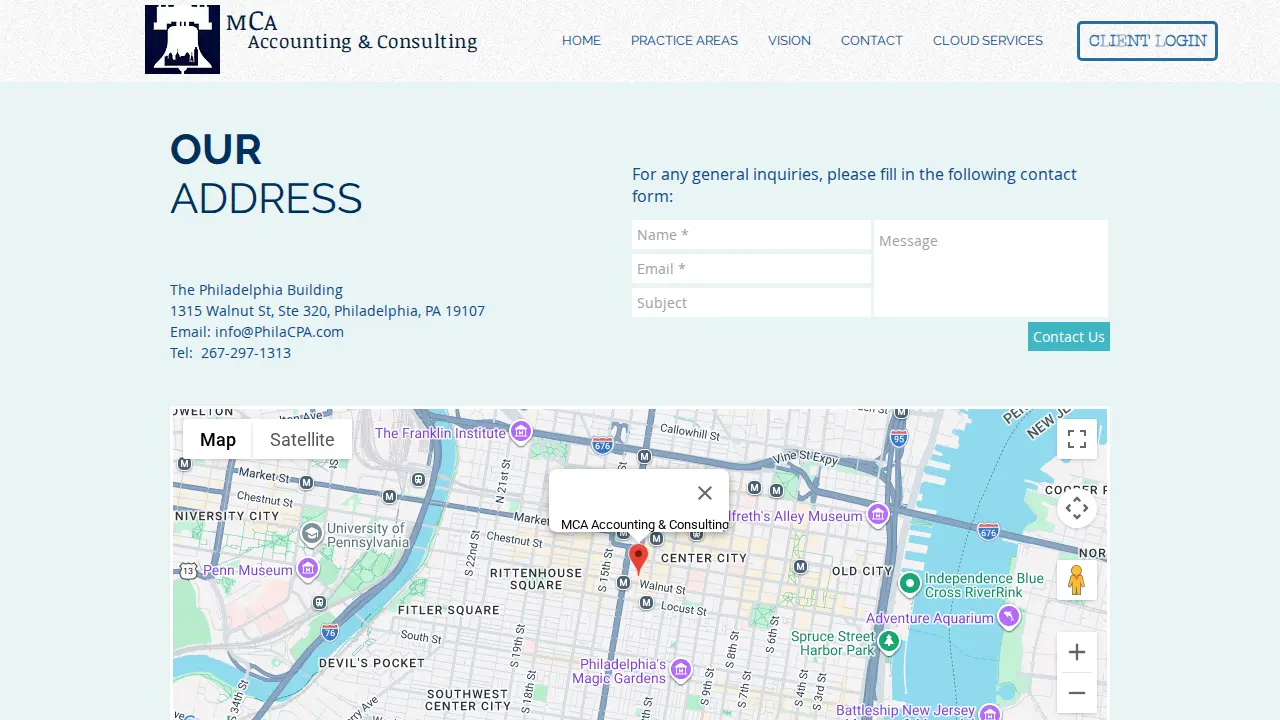Click the 1315 Walnut St address line
The height and width of the screenshot is (720, 1280).
(x=327, y=311)
